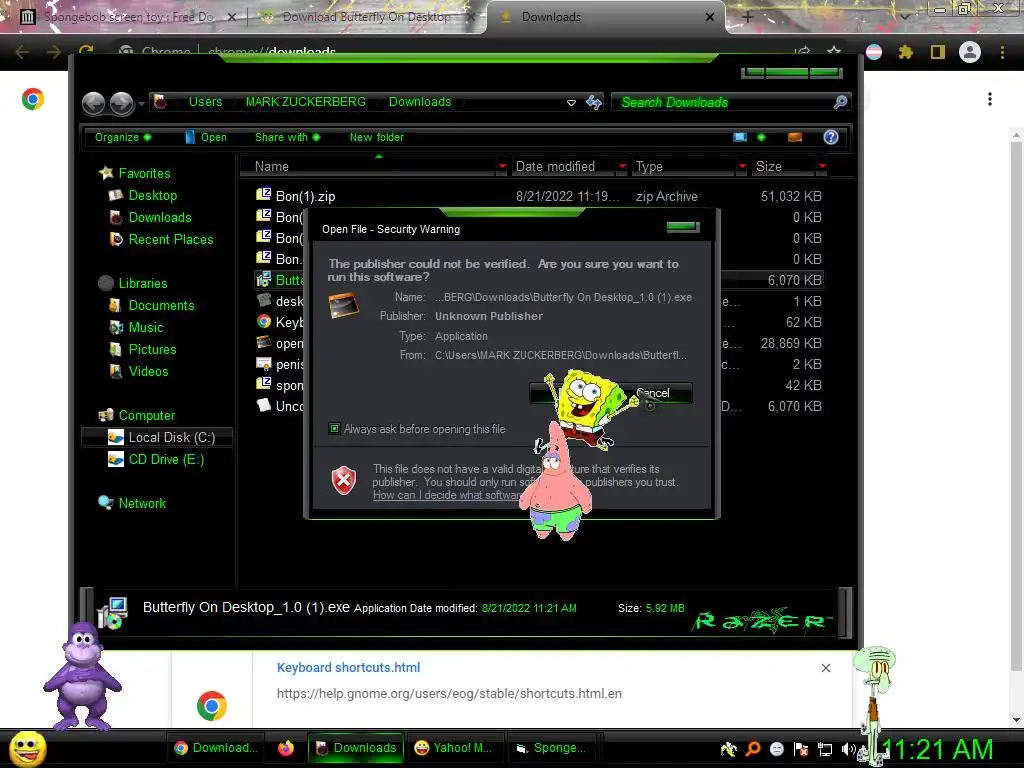Select Documents in Libraries
This screenshot has height=768, width=1024.
pyautogui.click(x=161, y=305)
